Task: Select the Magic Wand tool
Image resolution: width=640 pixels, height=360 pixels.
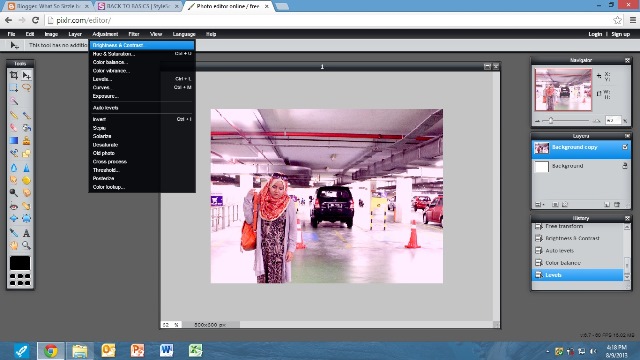Action: pos(13,100)
